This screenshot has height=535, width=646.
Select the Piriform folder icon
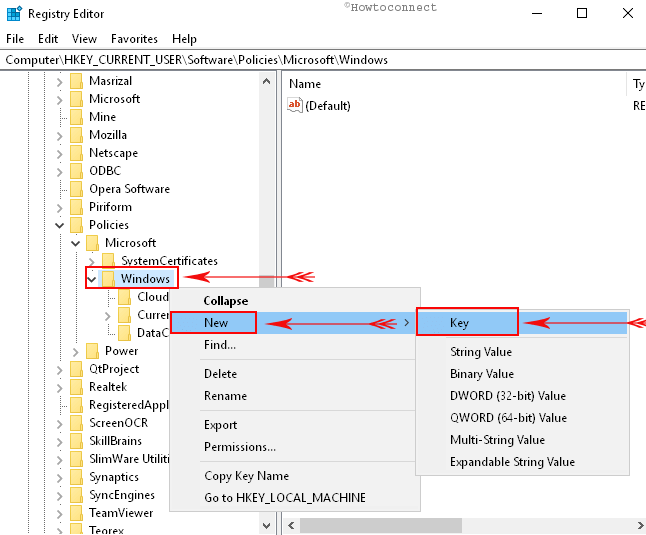(77, 207)
